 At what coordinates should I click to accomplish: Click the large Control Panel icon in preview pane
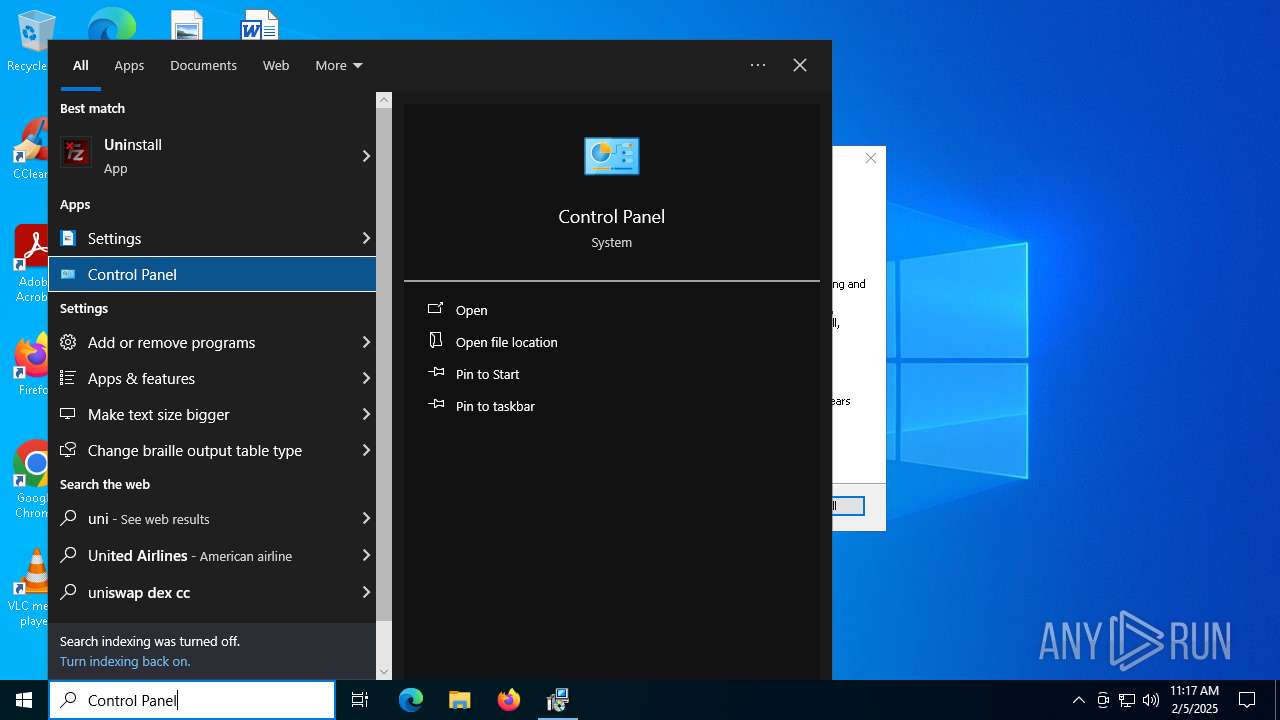[x=611, y=156]
